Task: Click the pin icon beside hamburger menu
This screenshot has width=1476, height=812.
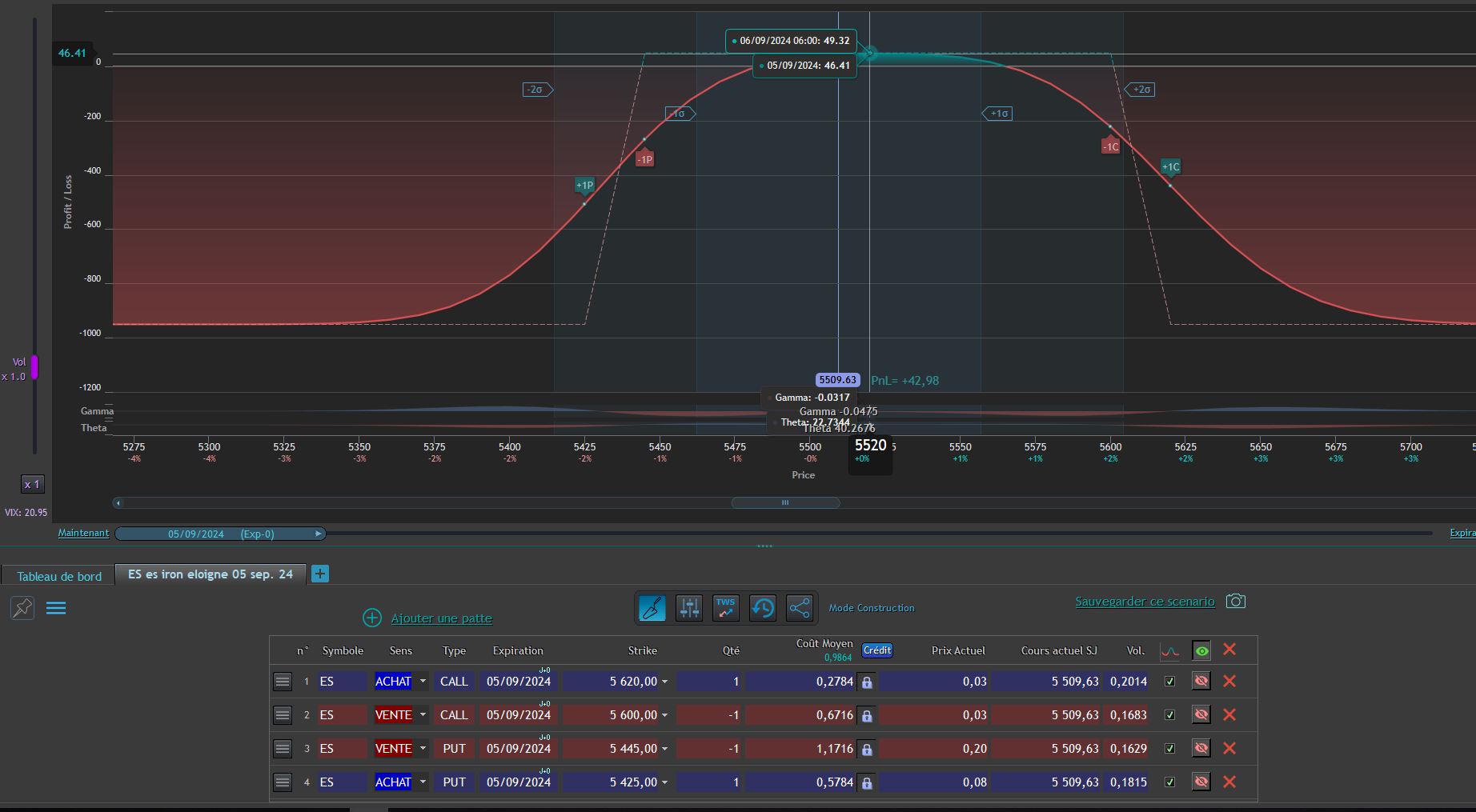Action: [22, 608]
